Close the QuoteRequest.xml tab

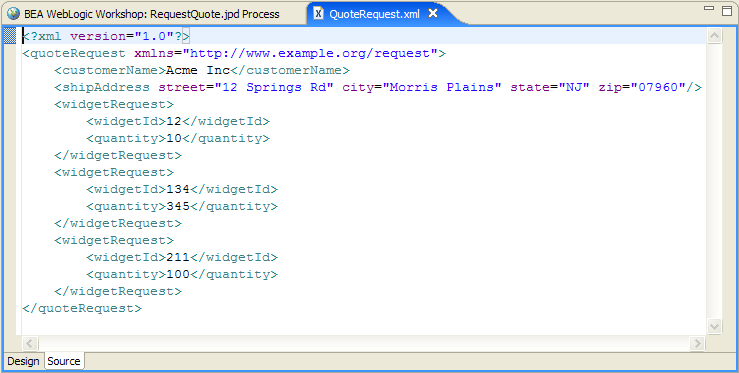[x=433, y=14]
